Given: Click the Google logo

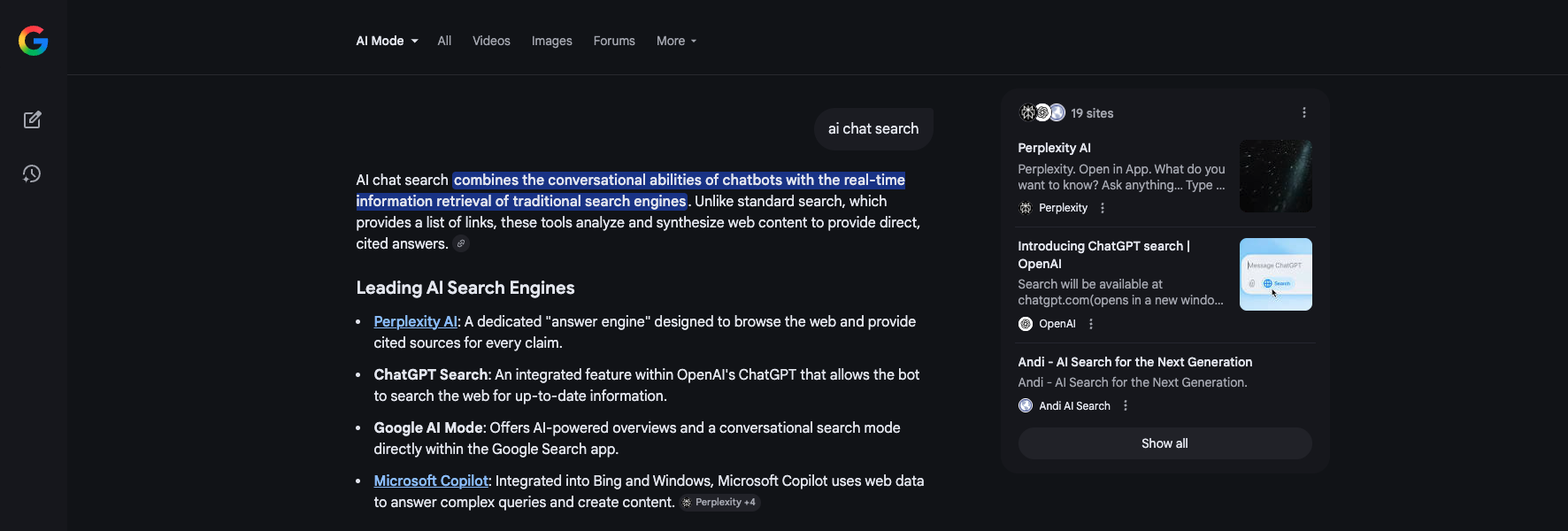Looking at the screenshot, I should click(x=33, y=40).
